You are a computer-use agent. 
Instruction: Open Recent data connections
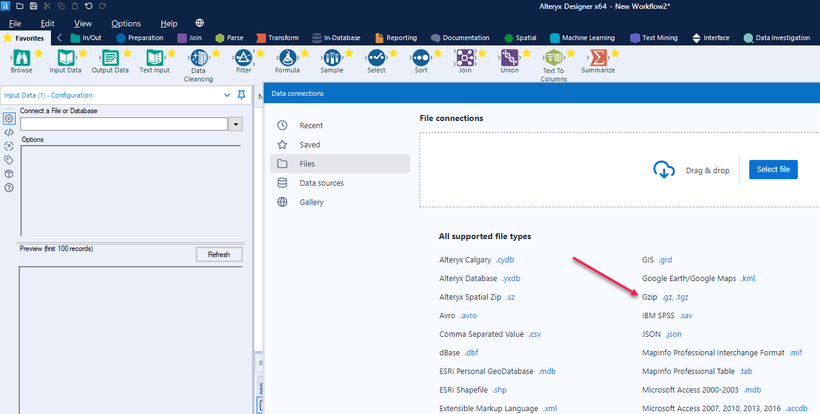pyautogui.click(x=340, y=125)
